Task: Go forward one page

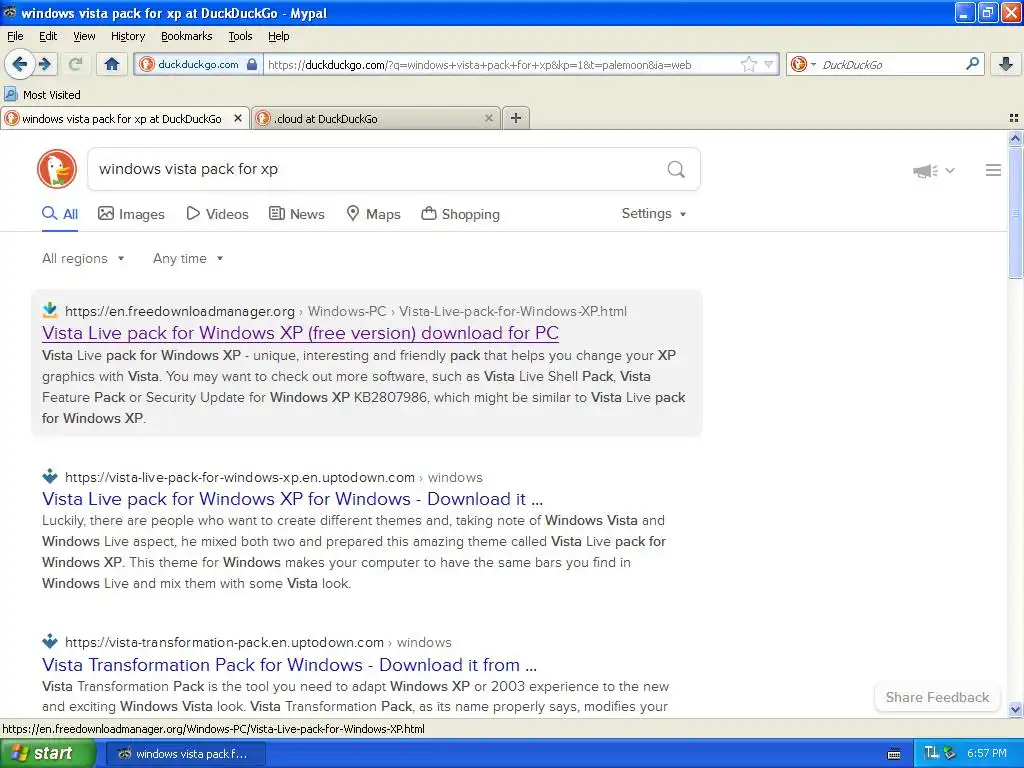Action: click(45, 64)
